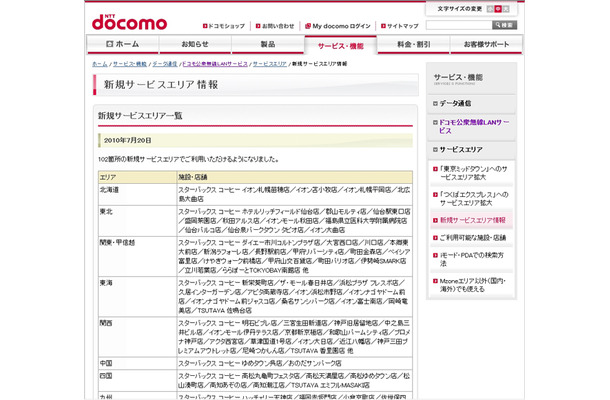Viewport: 610px width, 400px height.
Task: Open the お問い合わせ link
Action: click(x=275, y=26)
